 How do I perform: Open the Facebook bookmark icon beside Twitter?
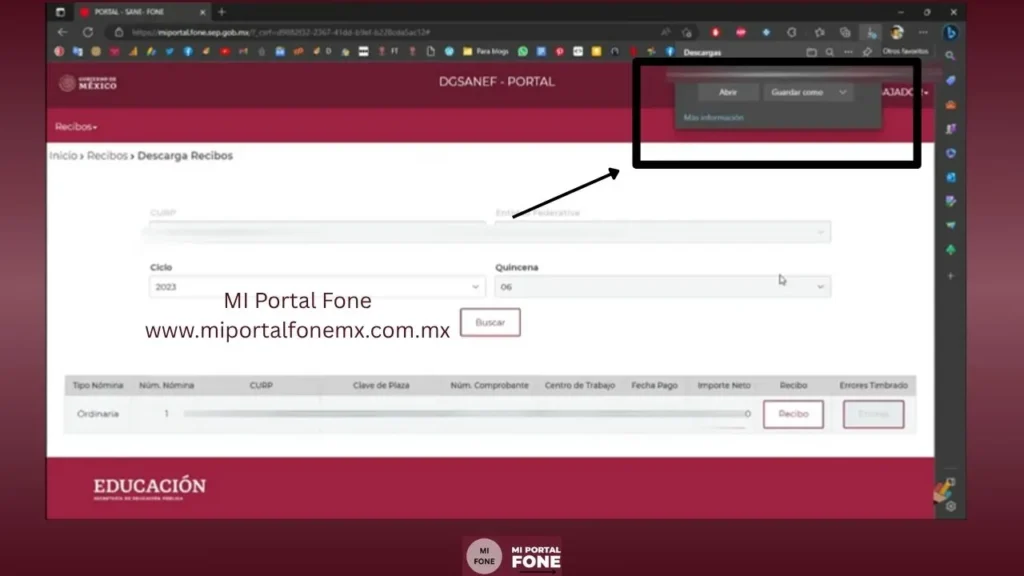click(188, 52)
